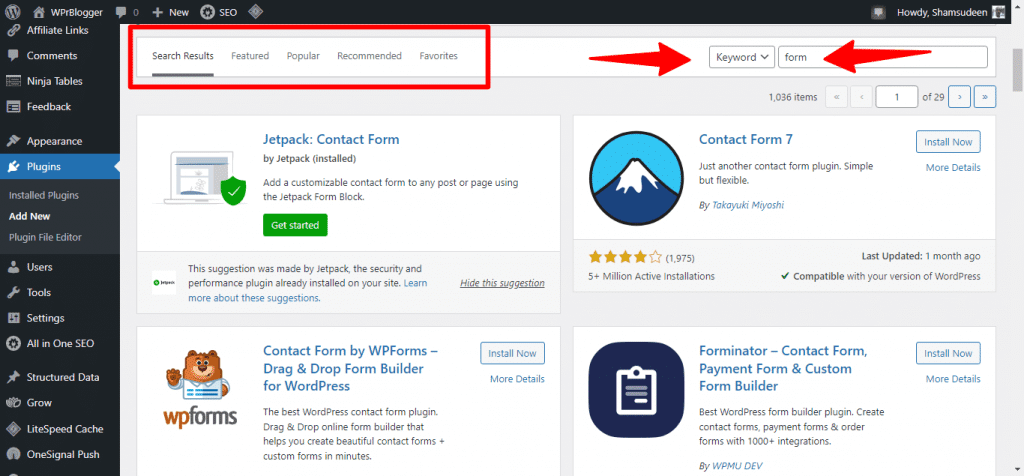Click the Affiliate Links sidebar icon
Screen dimensions: 1024x476
pyautogui.click(x=12, y=30)
